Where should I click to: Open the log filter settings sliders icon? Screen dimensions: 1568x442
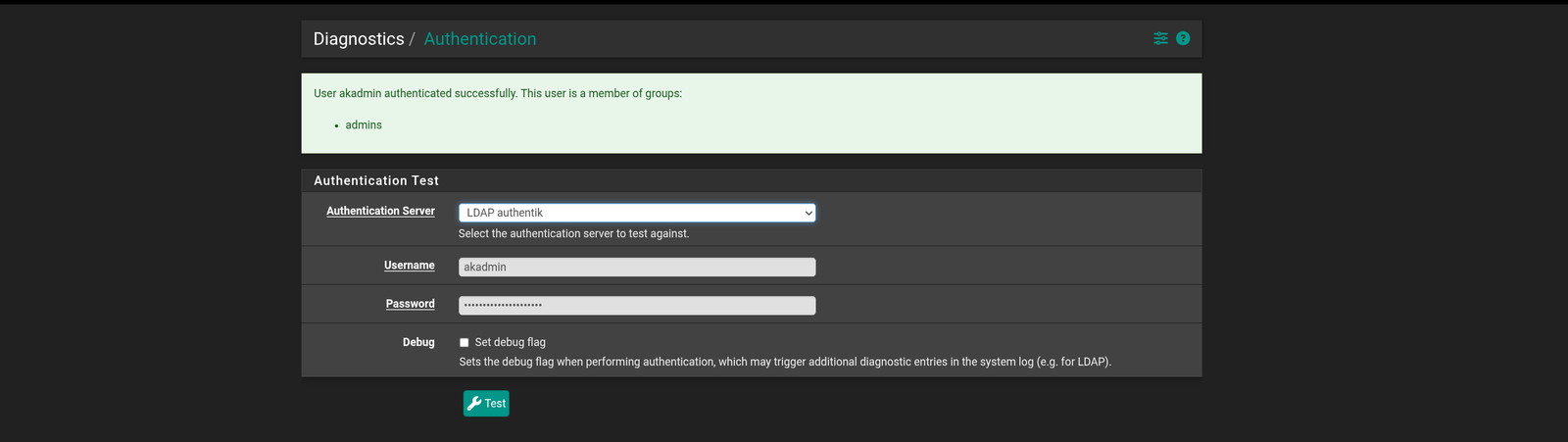pyautogui.click(x=1160, y=38)
